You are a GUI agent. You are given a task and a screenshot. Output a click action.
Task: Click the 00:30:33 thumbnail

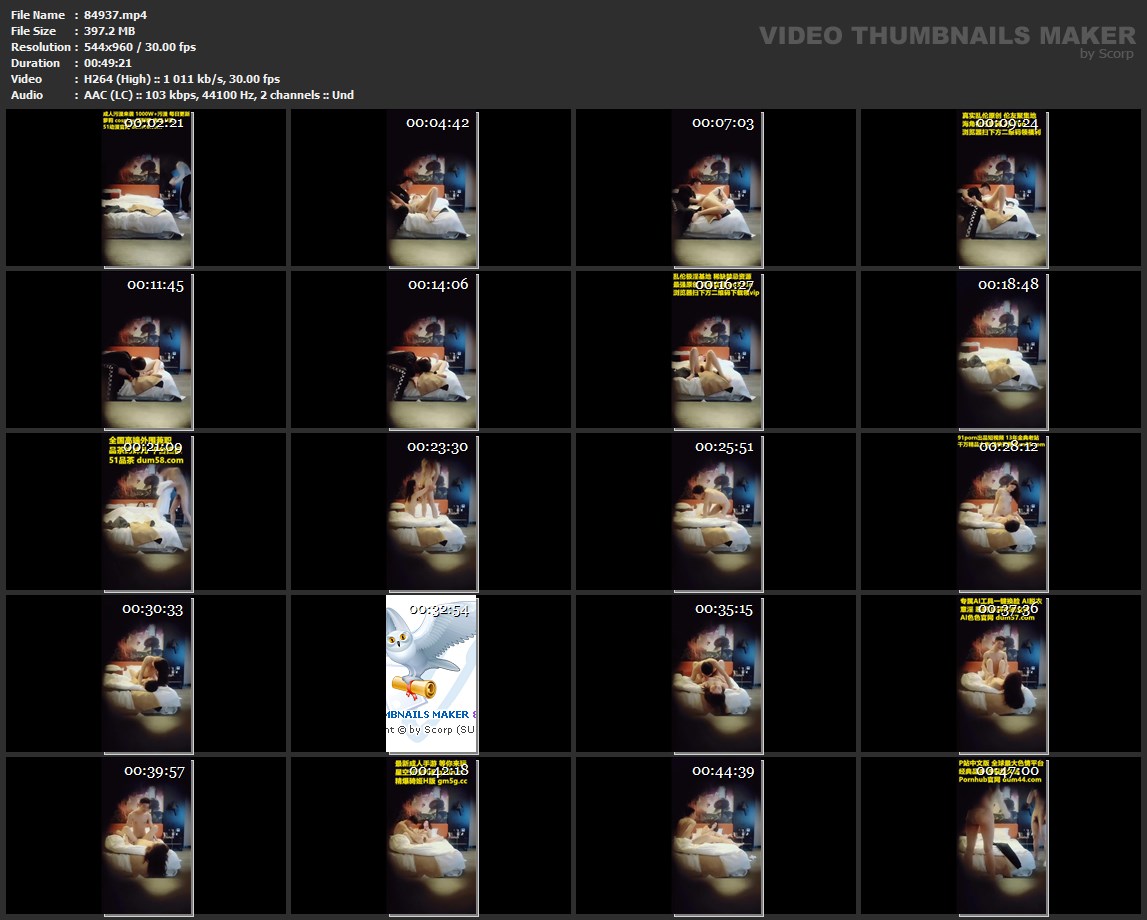[x=146, y=674]
